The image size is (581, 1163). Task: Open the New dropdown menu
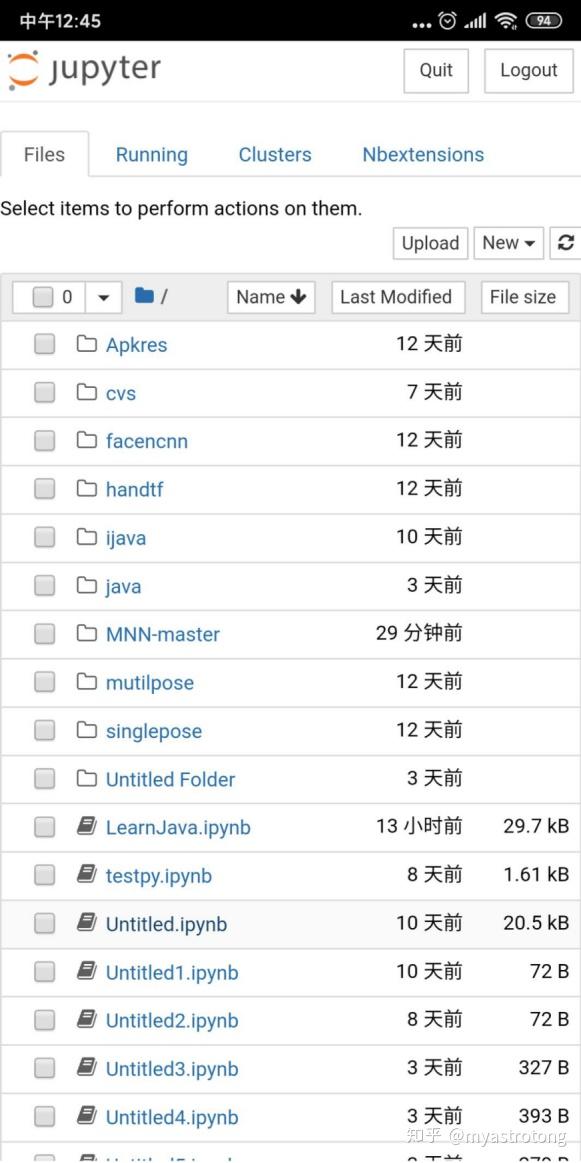[508, 242]
